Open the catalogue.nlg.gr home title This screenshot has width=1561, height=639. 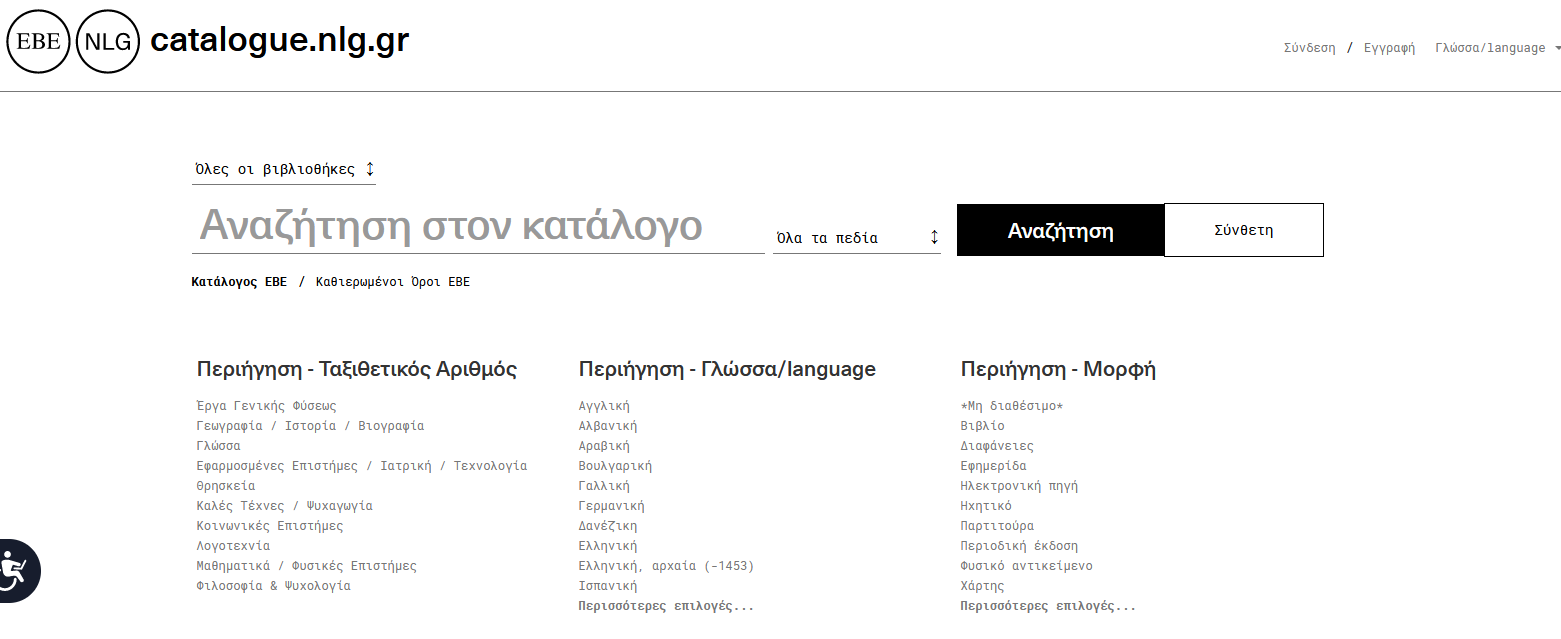[279, 40]
